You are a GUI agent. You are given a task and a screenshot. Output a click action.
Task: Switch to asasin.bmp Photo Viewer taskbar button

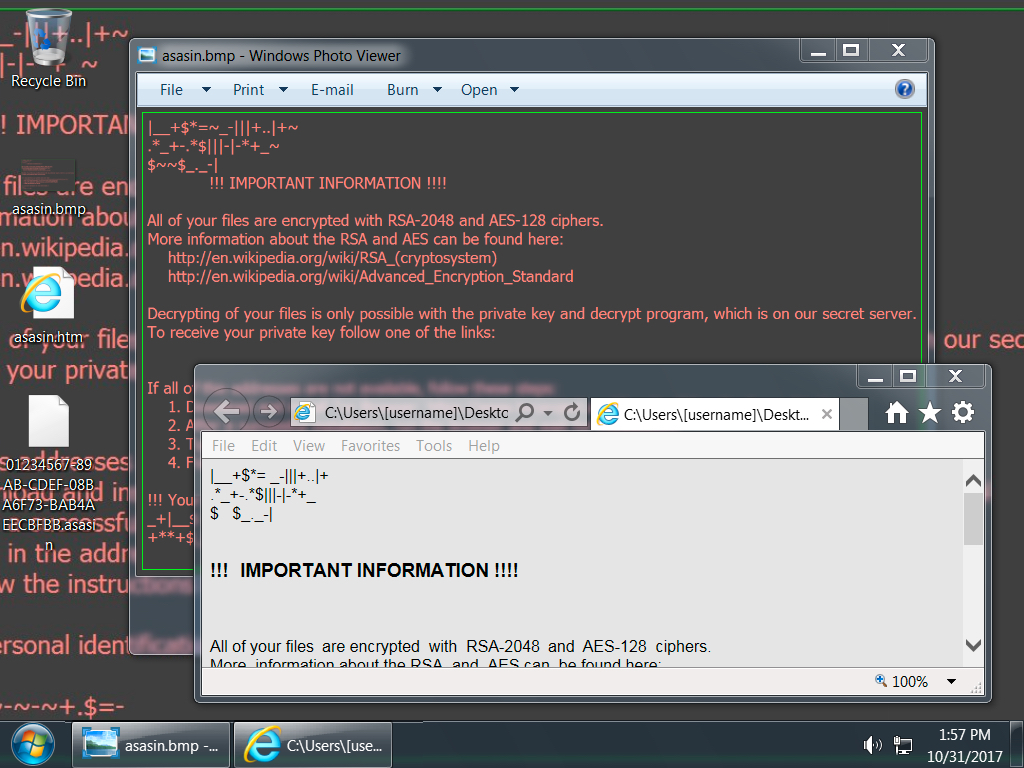[151, 745]
